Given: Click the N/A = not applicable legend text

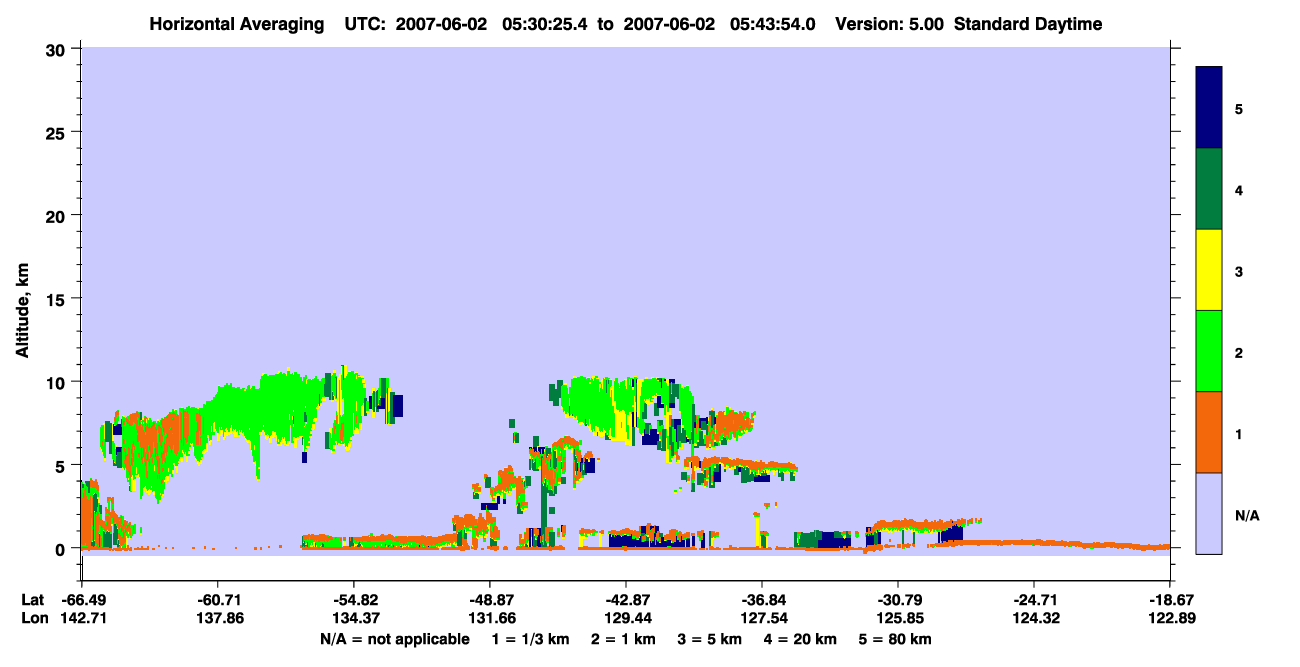Looking at the screenshot, I should coord(394,639).
